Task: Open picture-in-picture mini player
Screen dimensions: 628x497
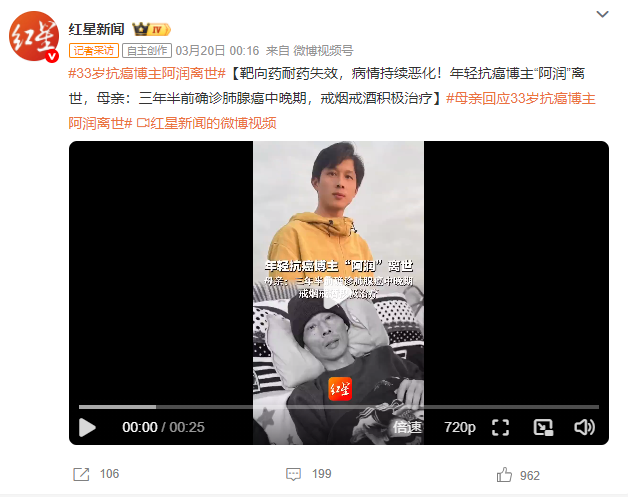Action: [x=543, y=427]
